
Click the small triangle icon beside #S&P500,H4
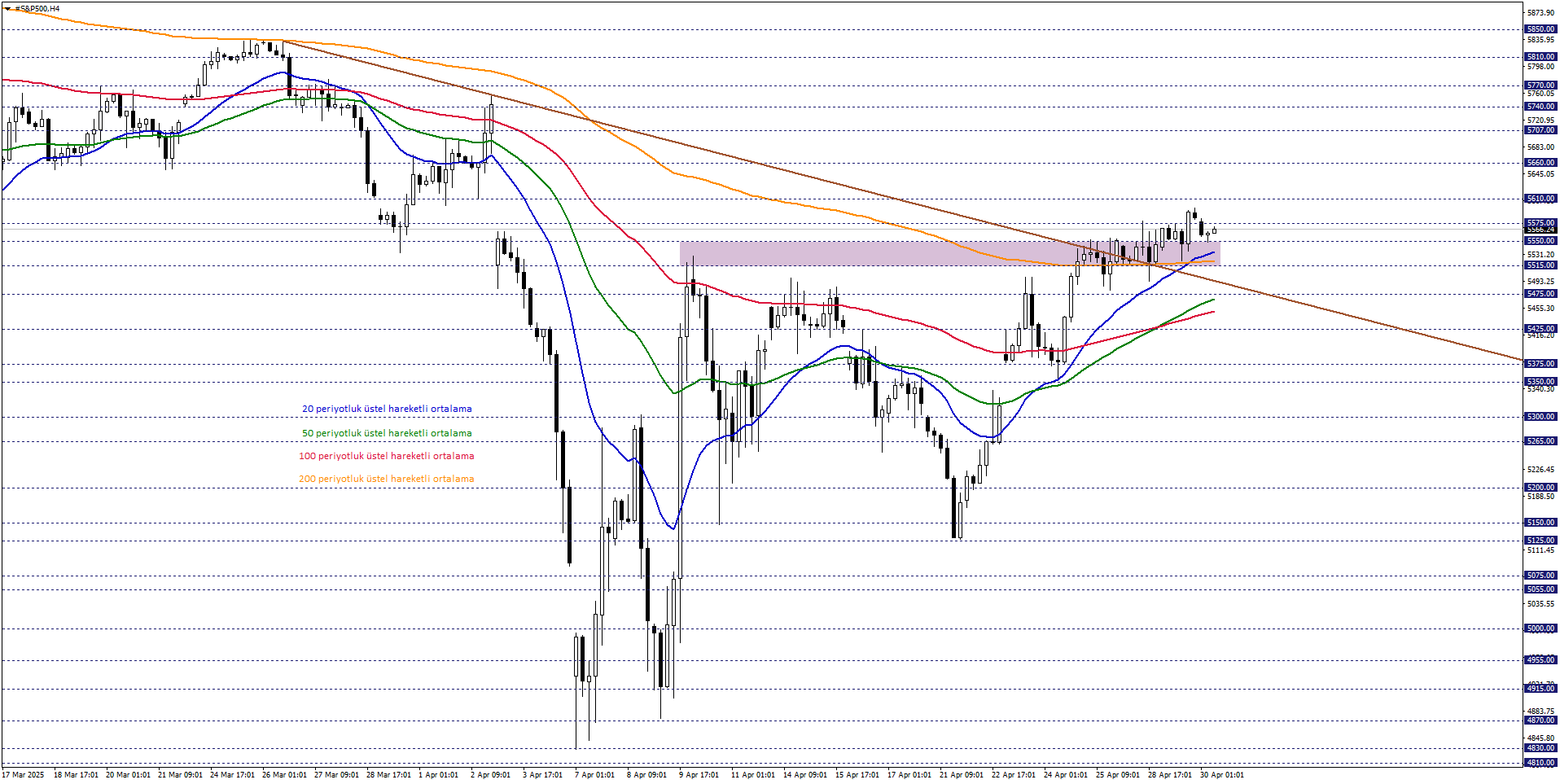(x=7, y=9)
